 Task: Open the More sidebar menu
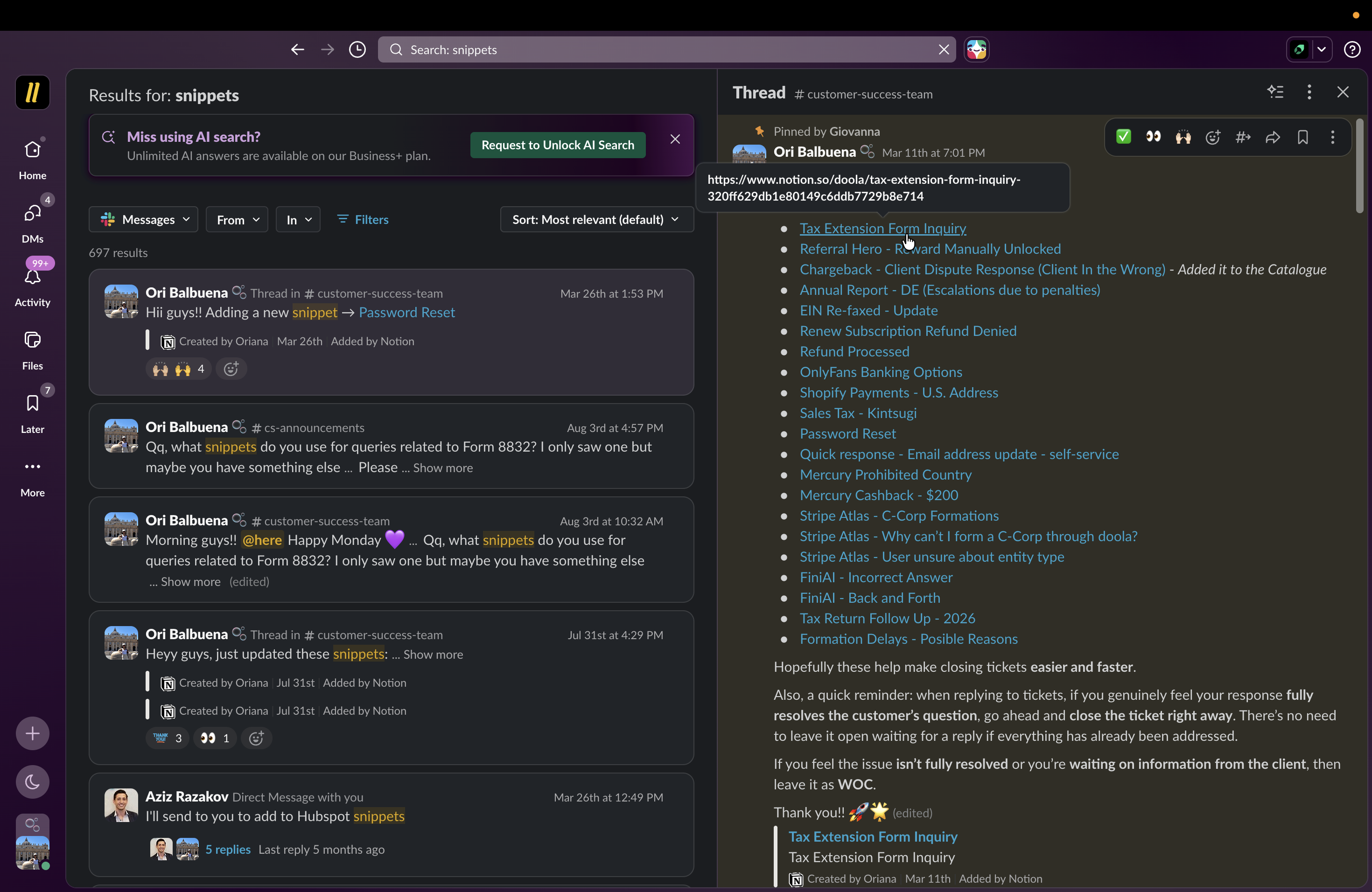click(32, 476)
